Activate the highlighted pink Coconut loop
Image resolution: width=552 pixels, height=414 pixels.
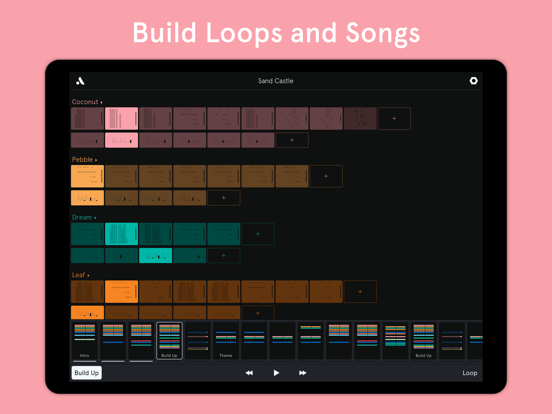tap(121, 119)
